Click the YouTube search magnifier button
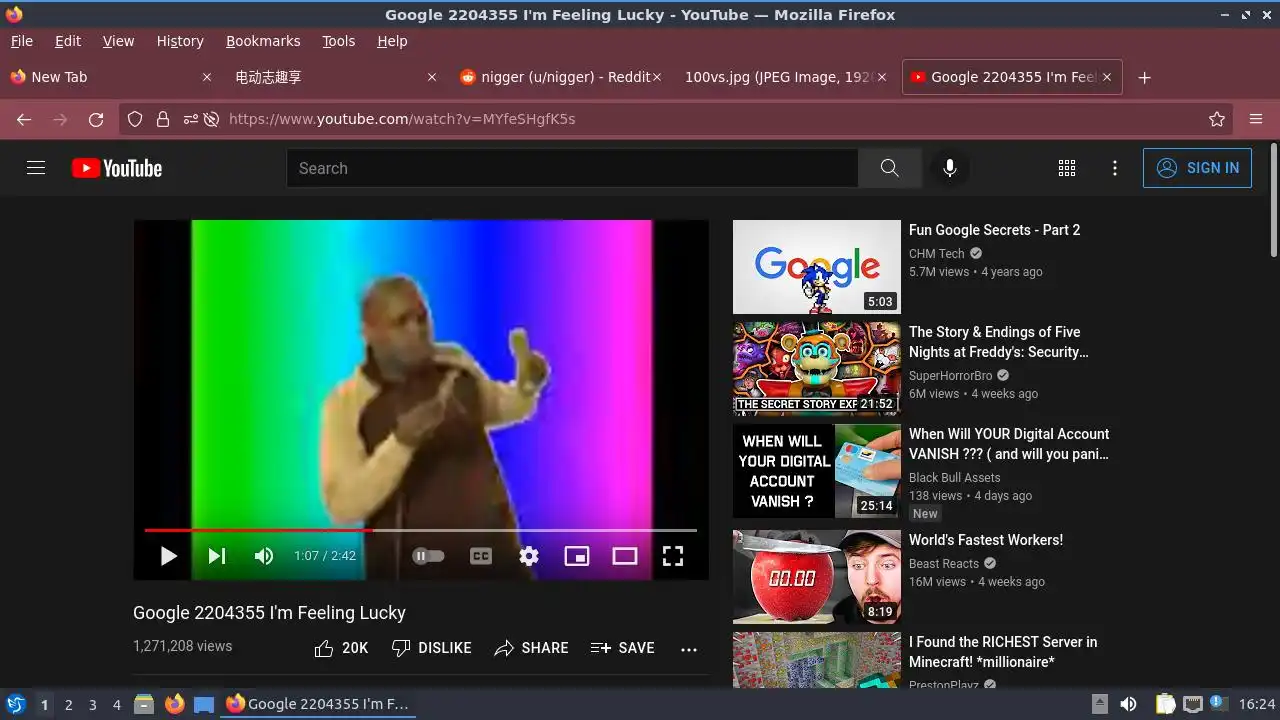 (x=889, y=168)
